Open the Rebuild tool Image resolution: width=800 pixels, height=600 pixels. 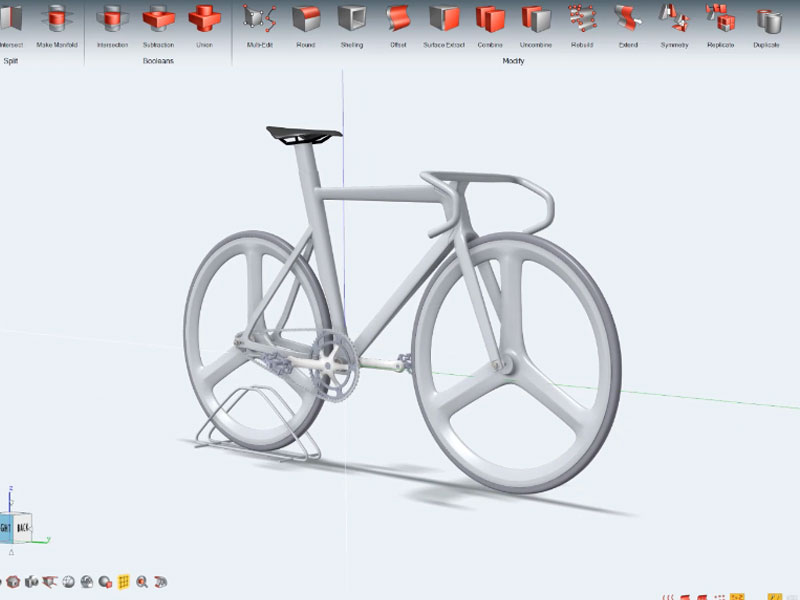click(x=582, y=22)
